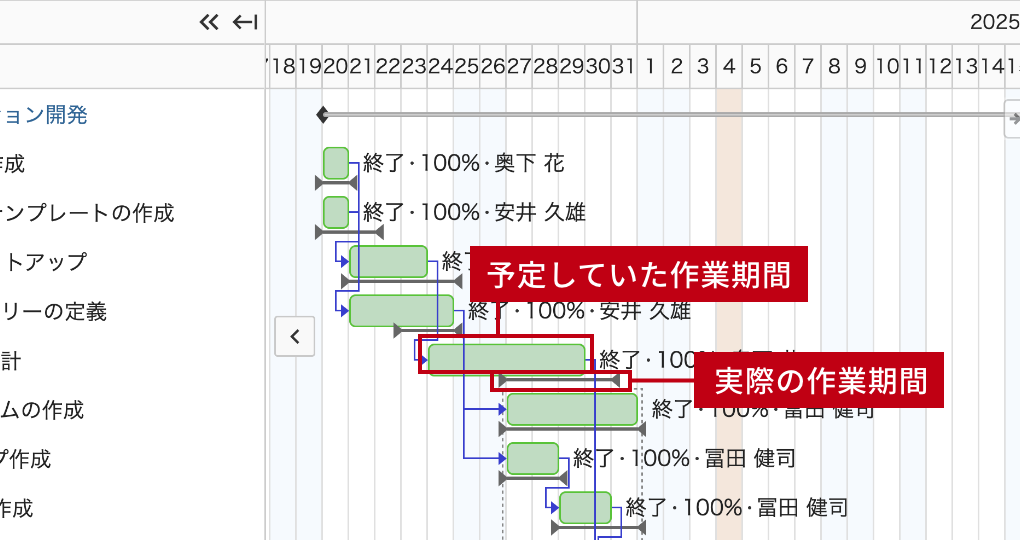Image resolution: width=1020 pixels, height=540 pixels.
Task: Click baseline bar under 奥下 花 task
Action: pos(336,183)
